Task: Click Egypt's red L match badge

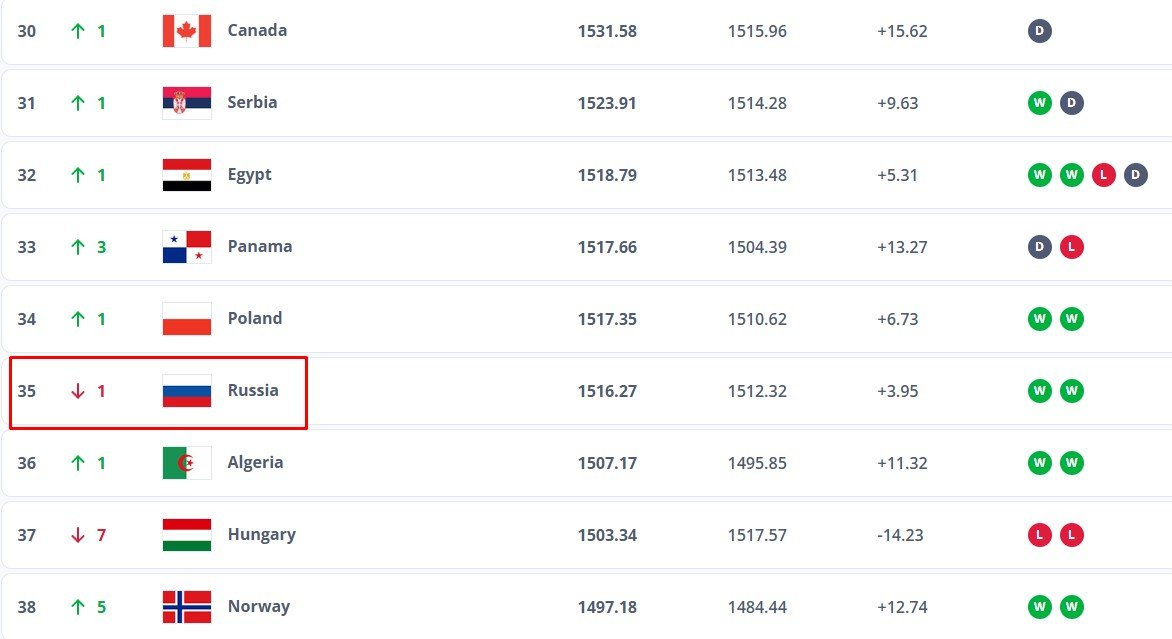Action: pyautogui.click(x=1103, y=175)
